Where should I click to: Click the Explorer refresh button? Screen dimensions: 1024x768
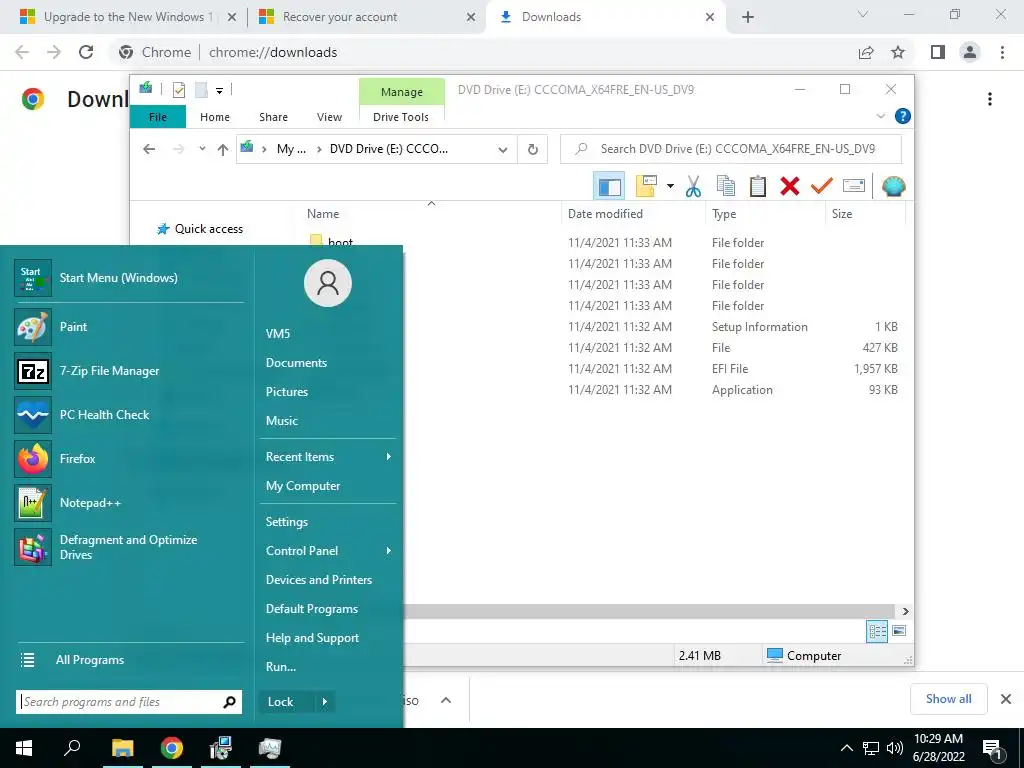(x=533, y=150)
